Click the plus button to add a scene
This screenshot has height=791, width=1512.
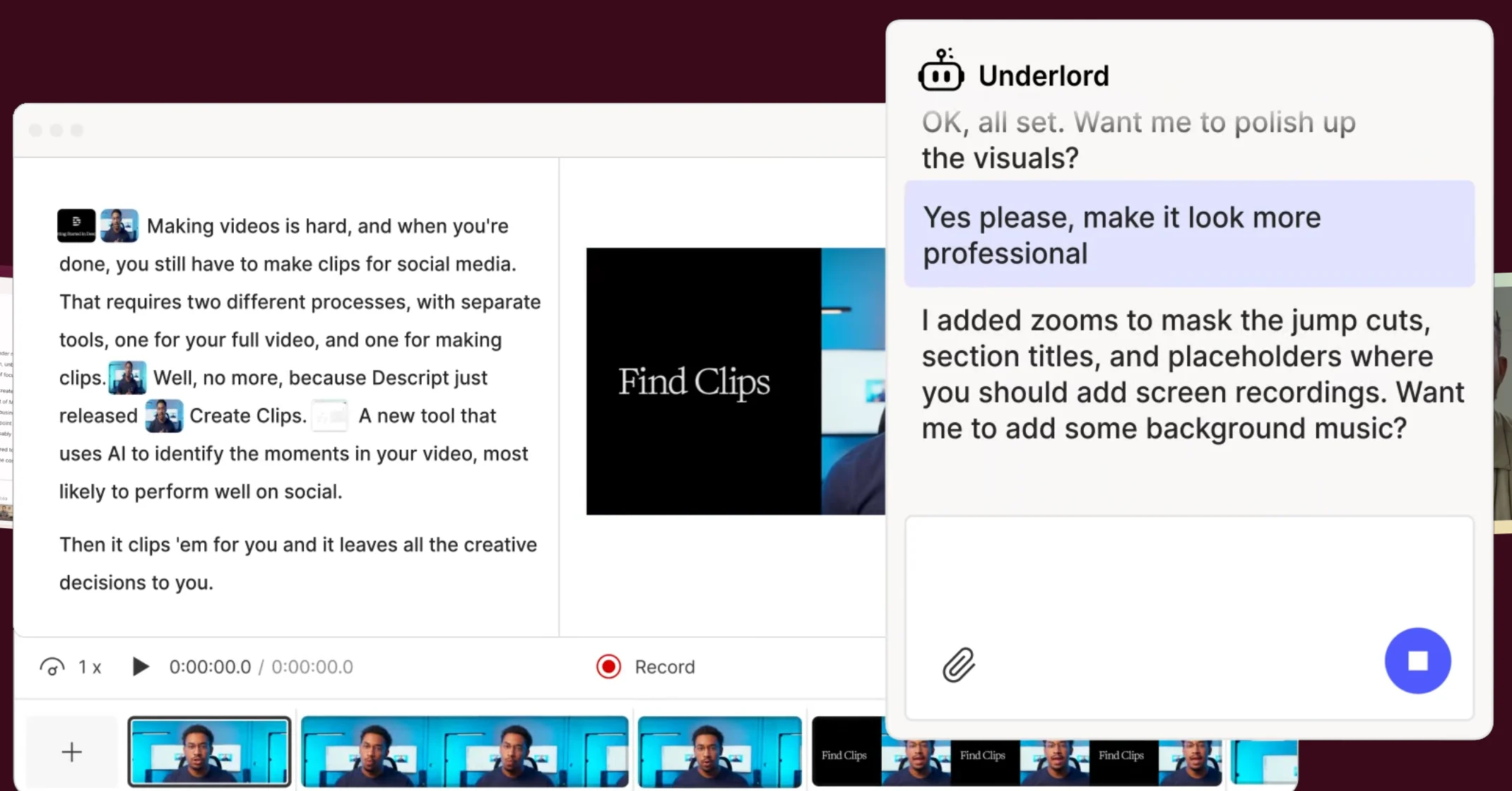pyautogui.click(x=71, y=751)
